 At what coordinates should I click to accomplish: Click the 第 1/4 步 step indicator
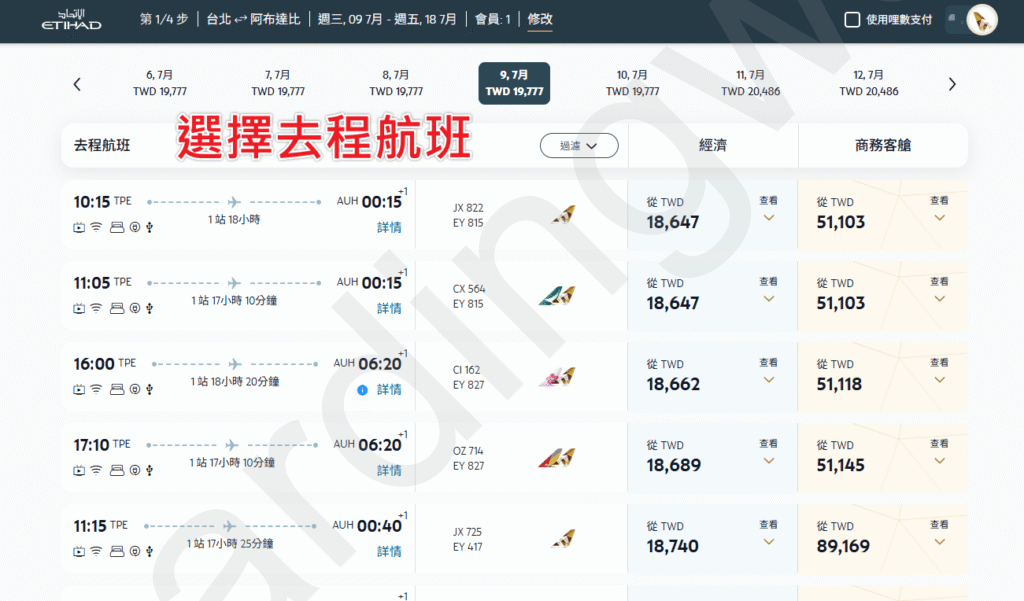point(164,20)
